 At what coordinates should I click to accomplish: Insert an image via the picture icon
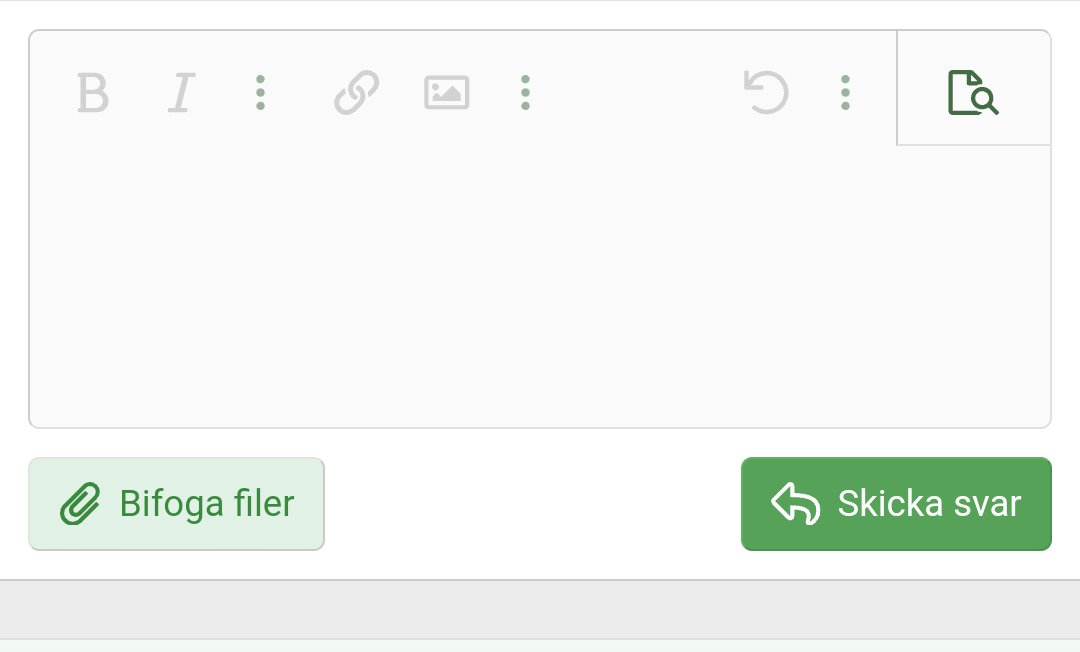coord(446,92)
